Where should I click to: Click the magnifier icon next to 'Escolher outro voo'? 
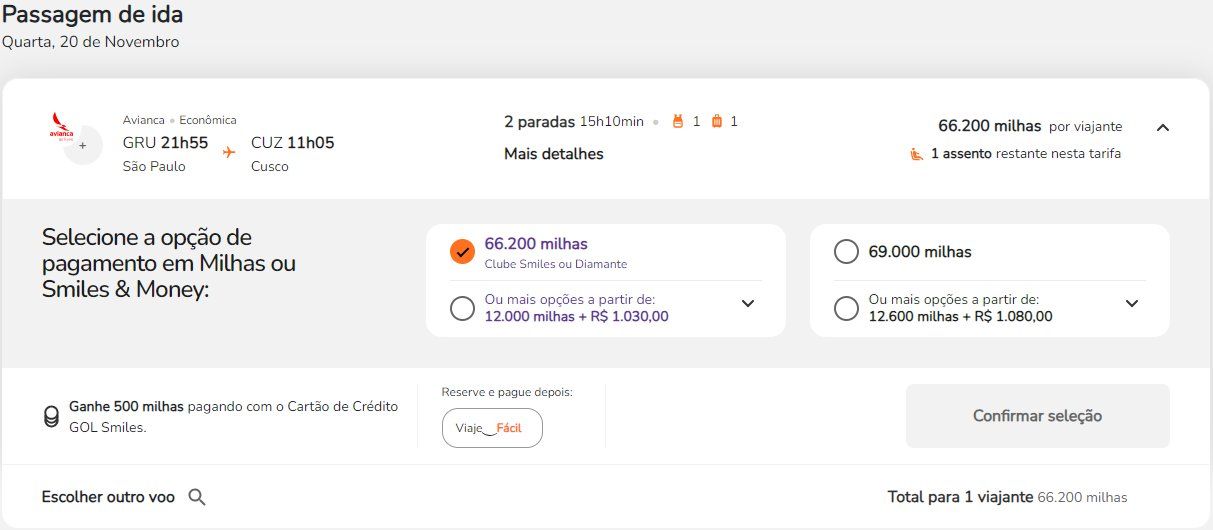pos(197,497)
